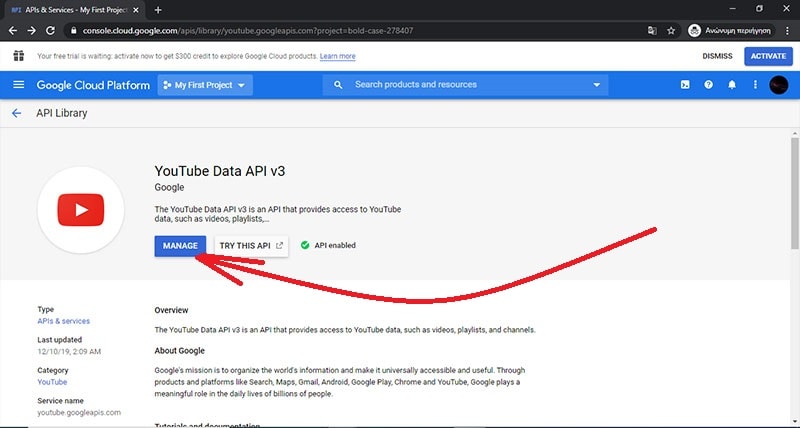Reload the page in browser

coord(53,30)
